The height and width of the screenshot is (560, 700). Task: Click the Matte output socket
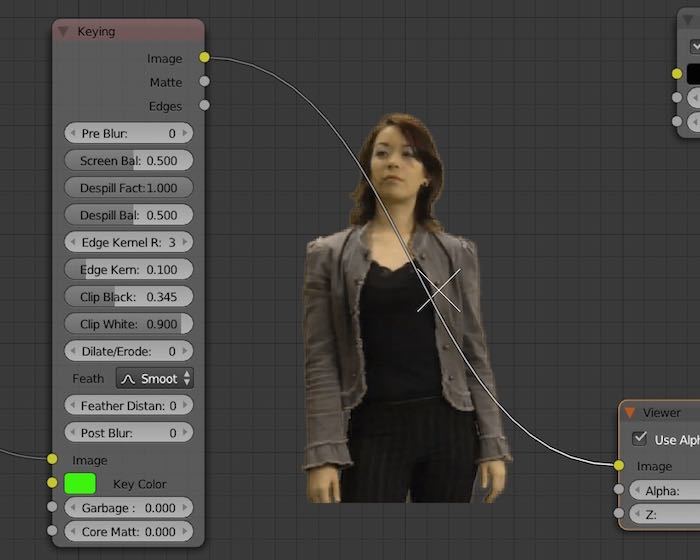(205, 82)
